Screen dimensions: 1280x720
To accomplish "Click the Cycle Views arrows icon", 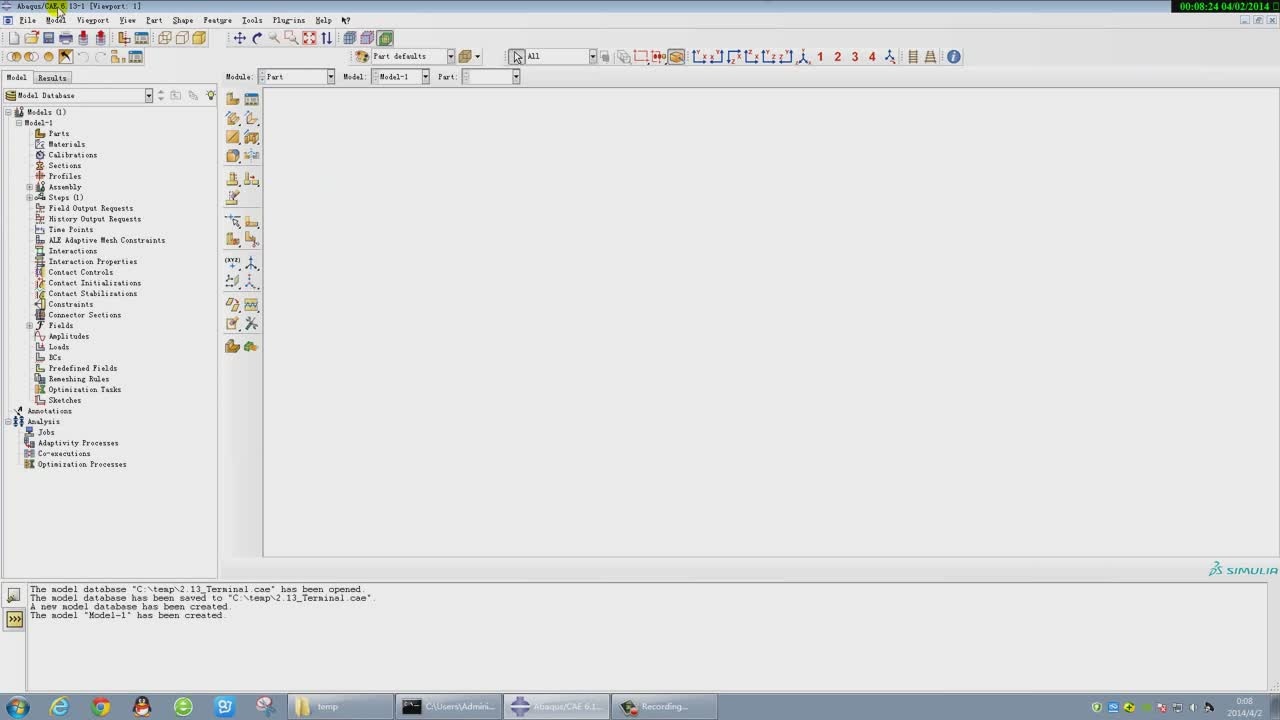I will 326,38.
